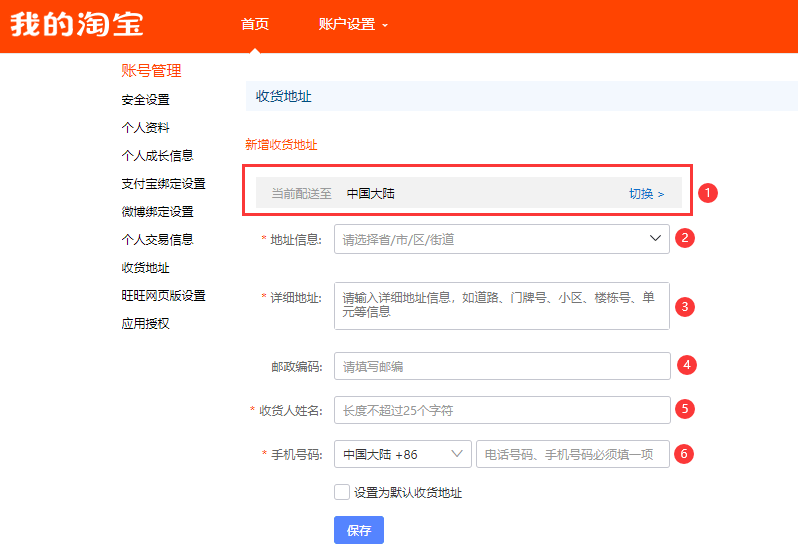Screen dimensions: 798x556
Task: Focus the 详细地址 text area
Action: pyautogui.click(x=502, y=306)
